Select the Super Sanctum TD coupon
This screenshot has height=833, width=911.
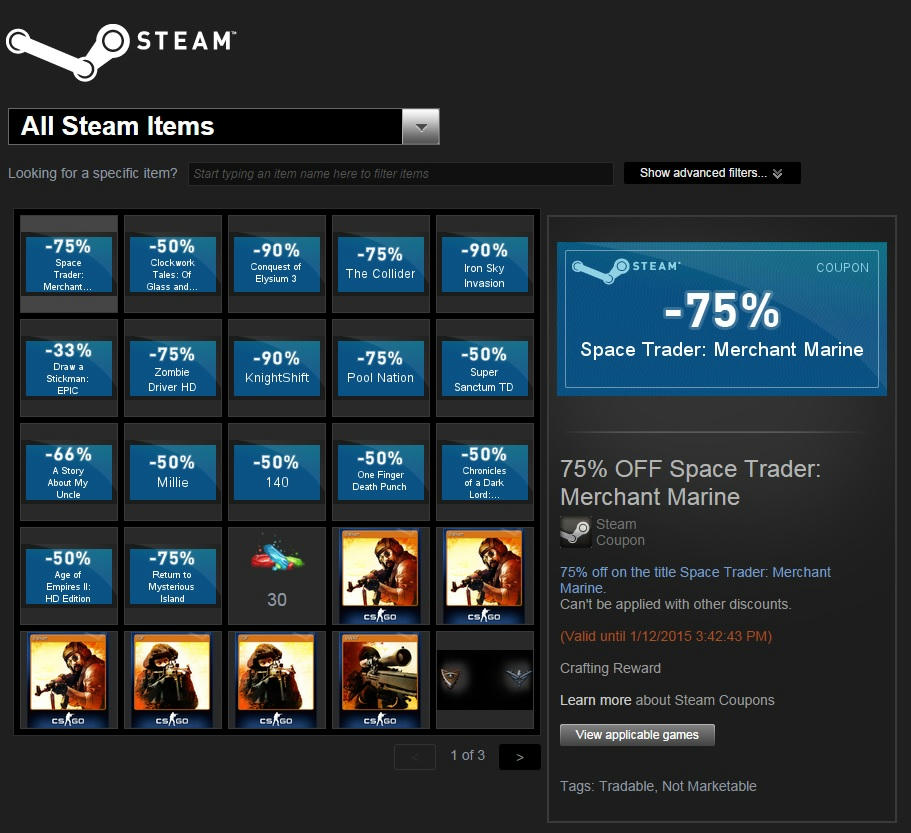(x=485, y=368)
